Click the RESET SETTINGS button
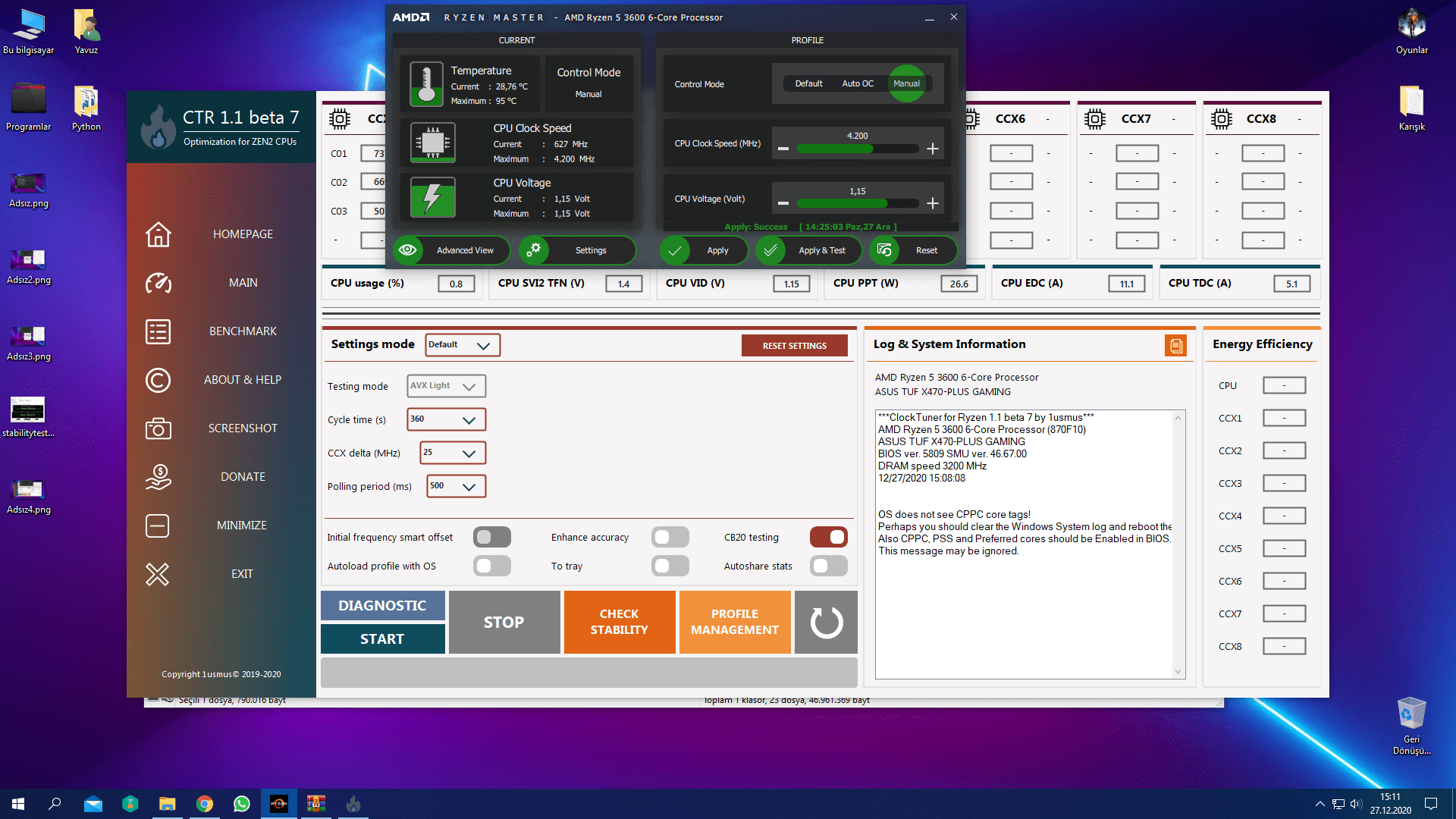The width and height of the screenshot is (1456, 819). [x=794, y=346]
